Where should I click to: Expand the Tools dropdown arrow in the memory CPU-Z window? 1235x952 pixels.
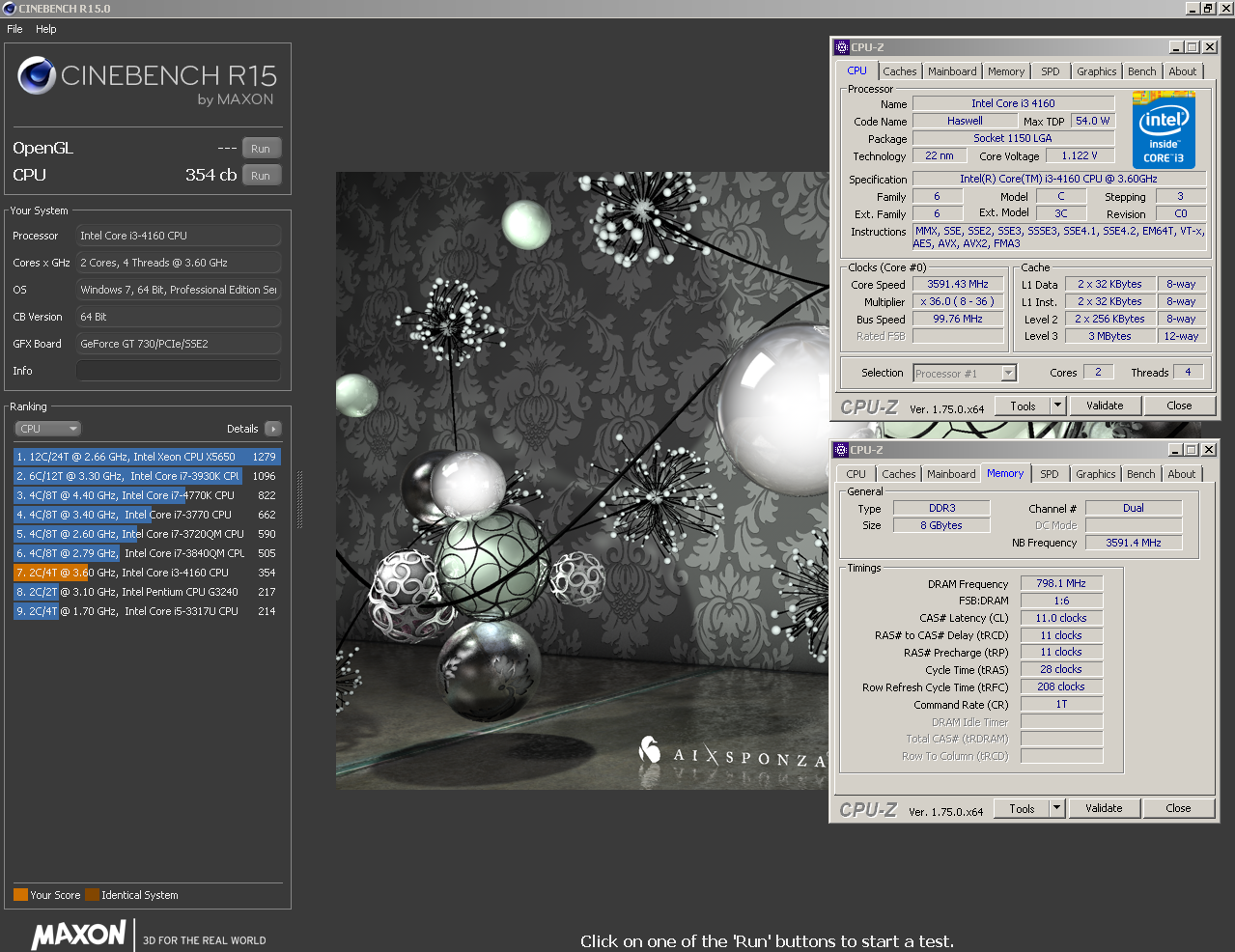point(1056,809)
